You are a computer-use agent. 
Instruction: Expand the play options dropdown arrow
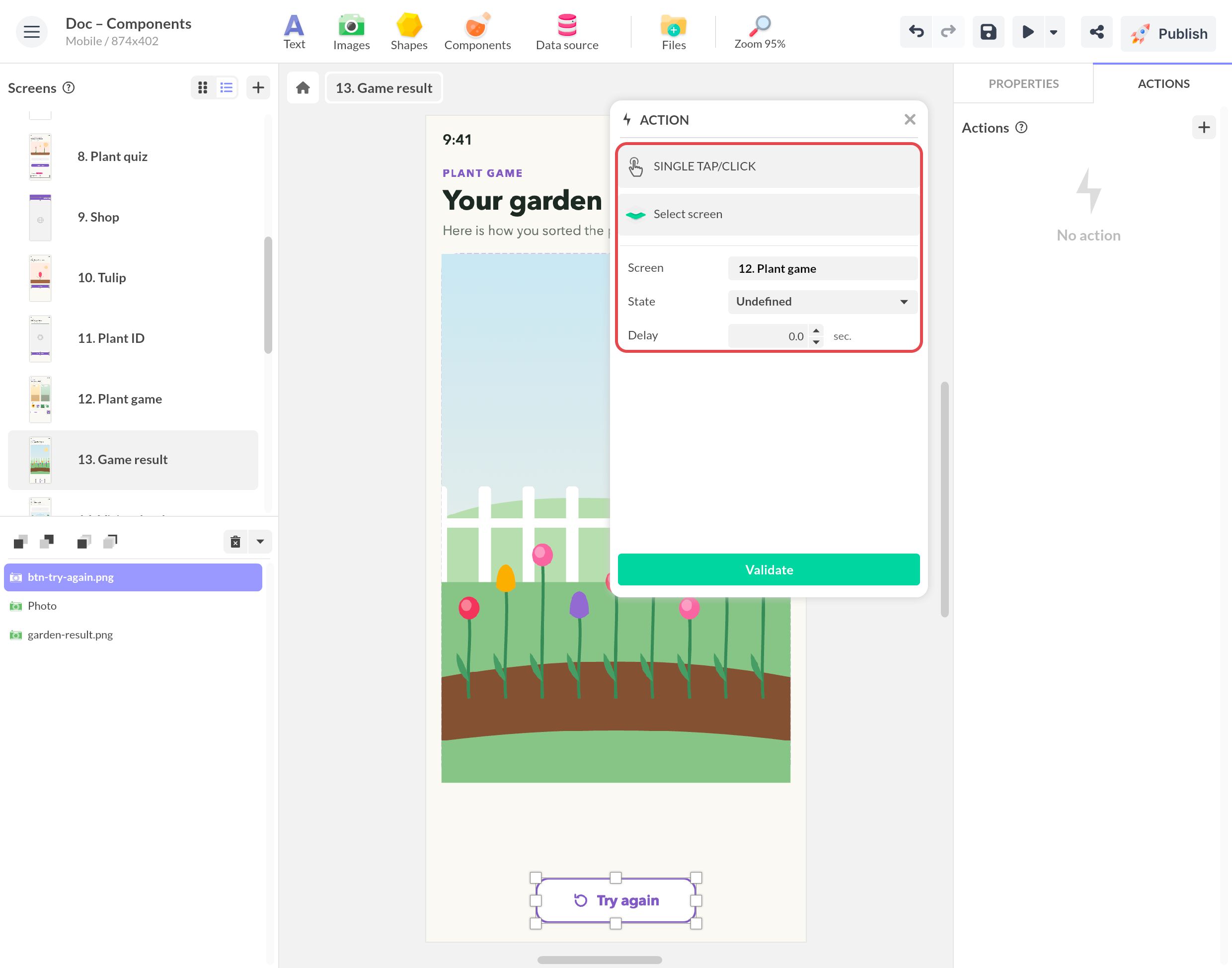[1054, 32]
